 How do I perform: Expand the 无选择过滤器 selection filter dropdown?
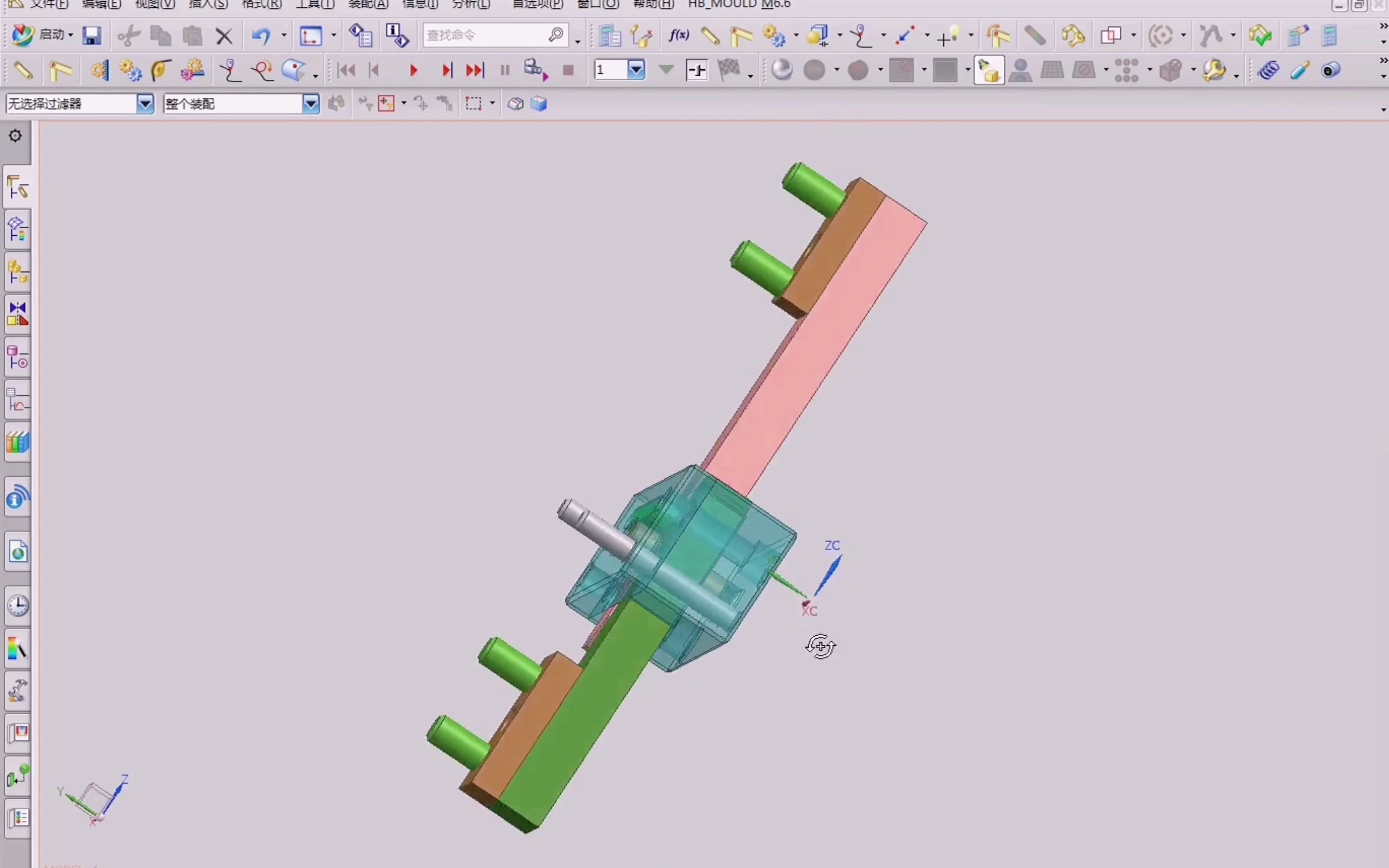145,104
